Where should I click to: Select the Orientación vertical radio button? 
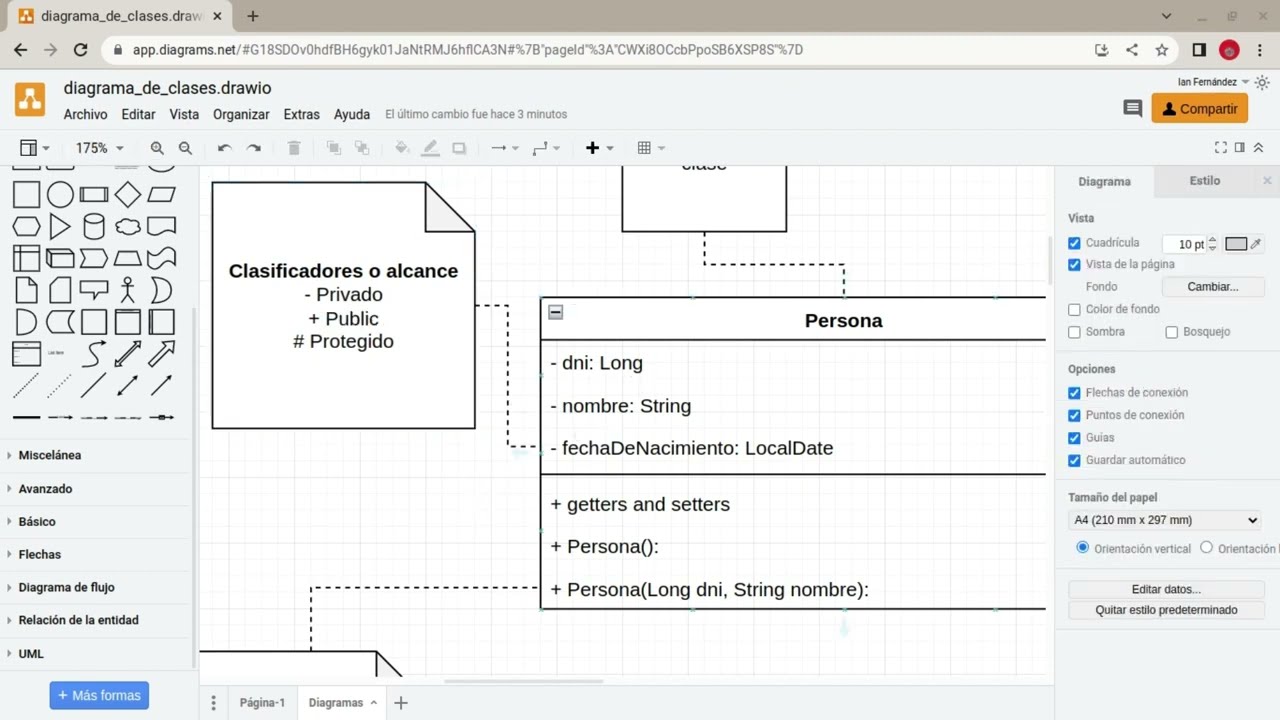(x=1083, y=548)
